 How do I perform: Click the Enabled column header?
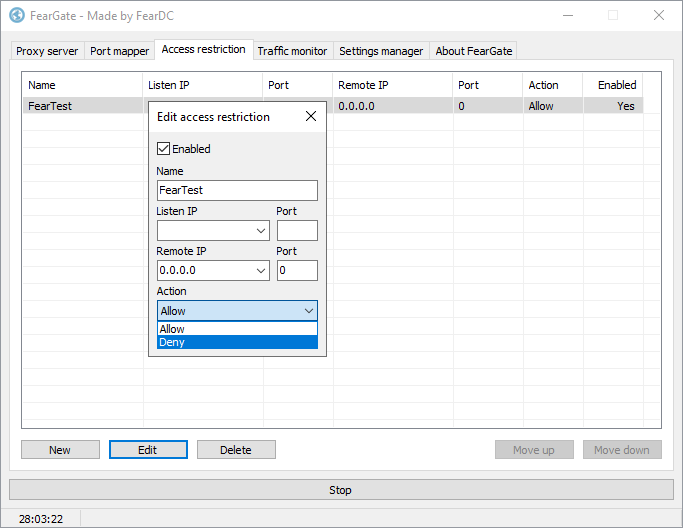click(613, 85)
